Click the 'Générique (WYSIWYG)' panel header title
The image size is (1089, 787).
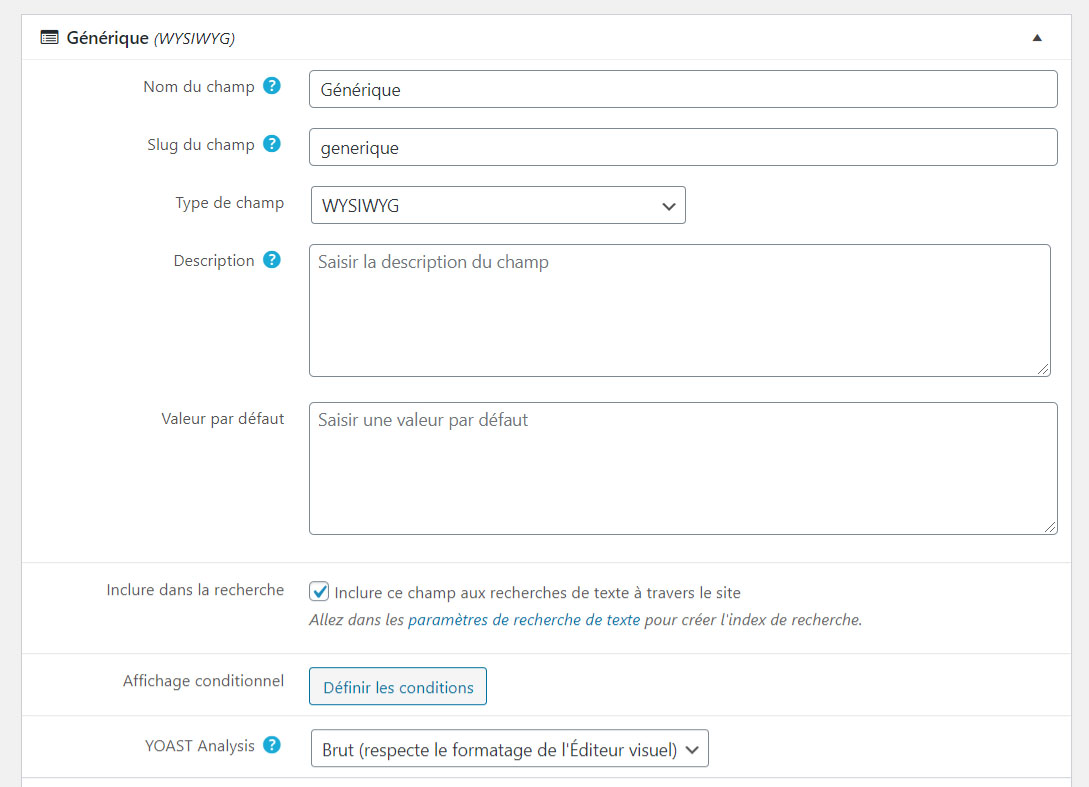coord(150,38)
